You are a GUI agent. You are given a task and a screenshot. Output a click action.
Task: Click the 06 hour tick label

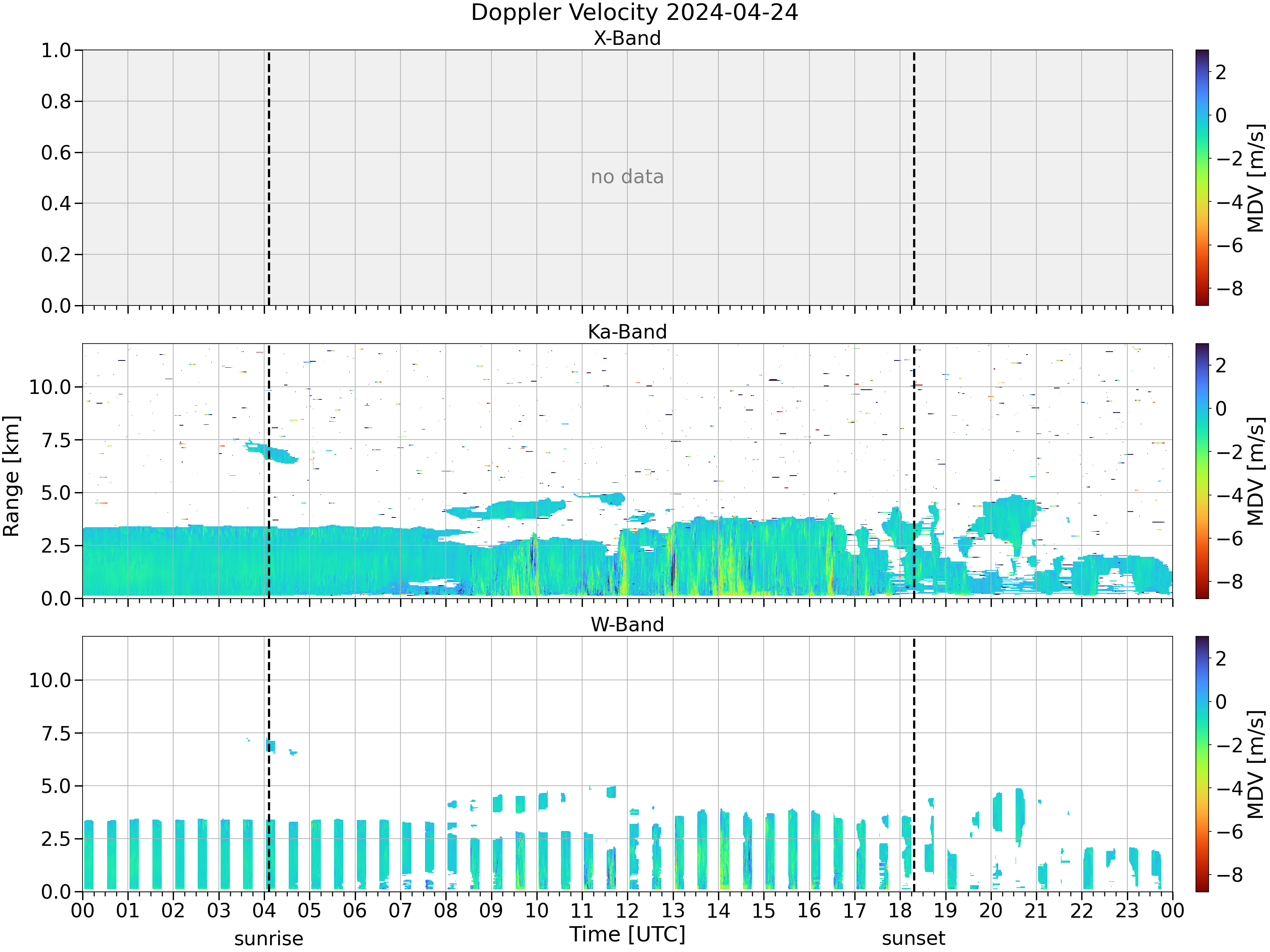355,911
